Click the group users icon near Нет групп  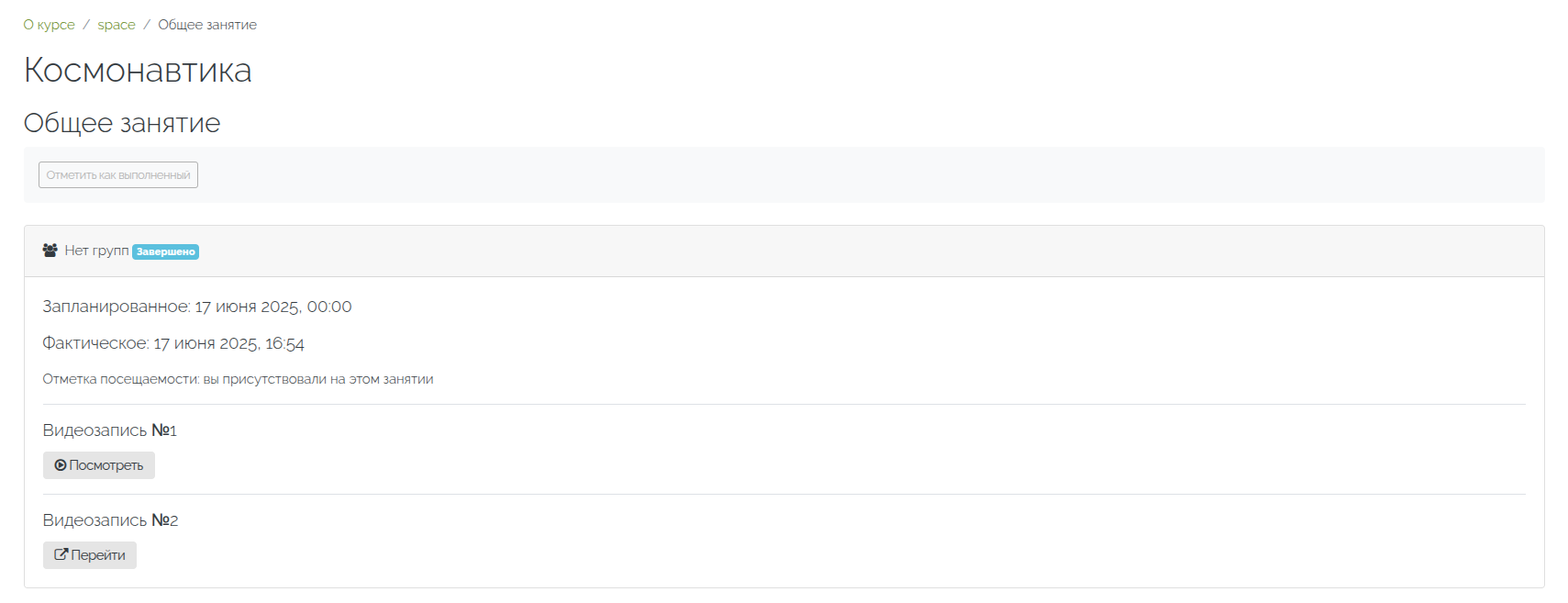point(50,251)
